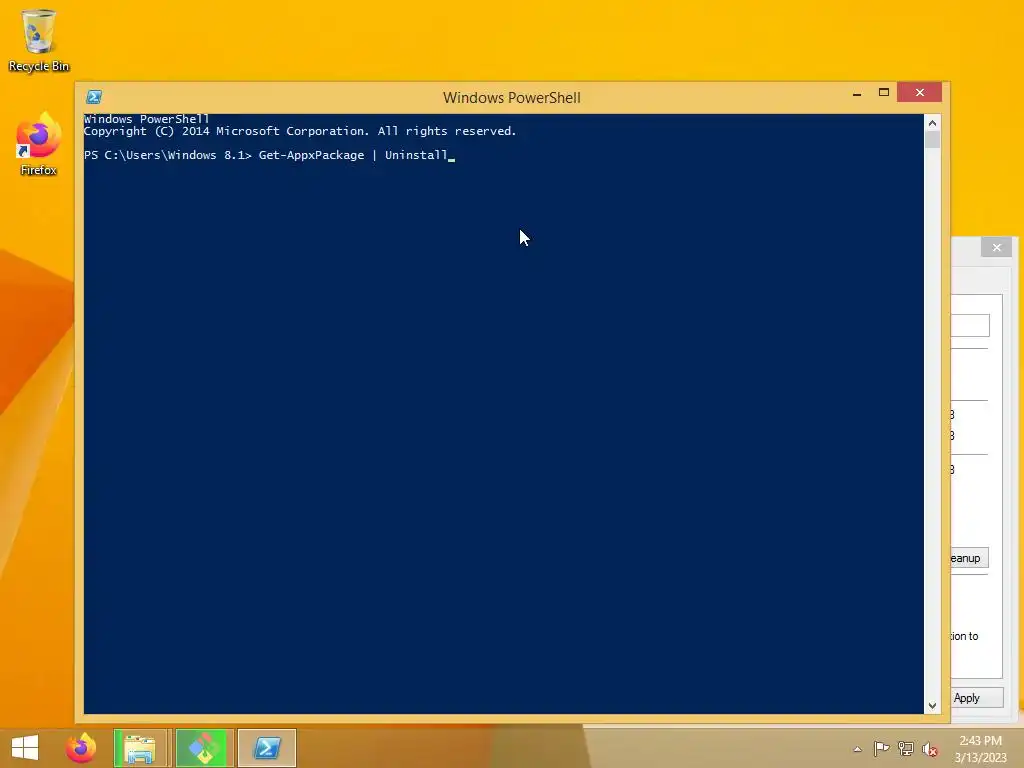The image size is (1024, 768).
Task: Close the background dialog window
Action: click(x=997, y=248)
